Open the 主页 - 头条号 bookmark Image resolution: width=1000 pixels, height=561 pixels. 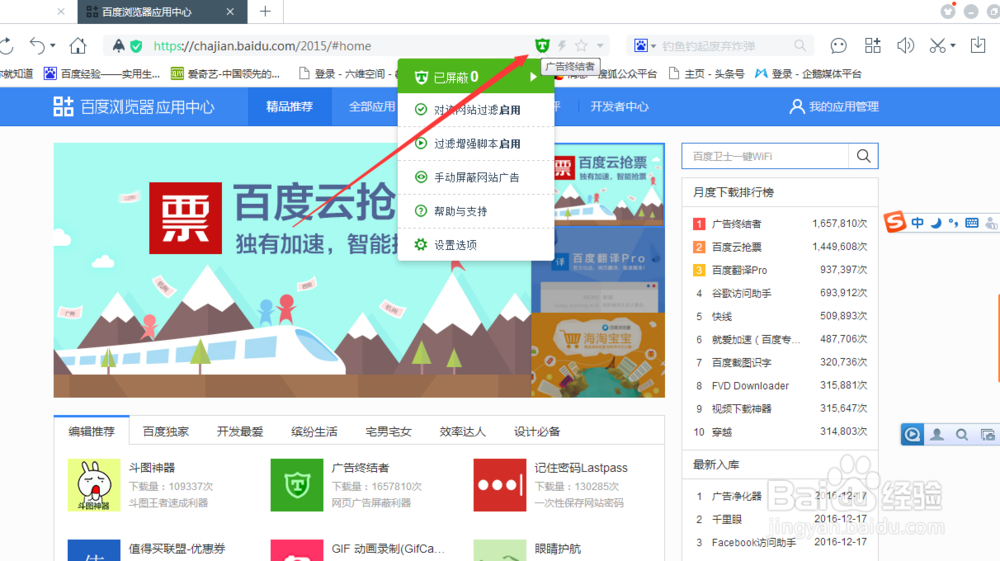coord(706,74)
